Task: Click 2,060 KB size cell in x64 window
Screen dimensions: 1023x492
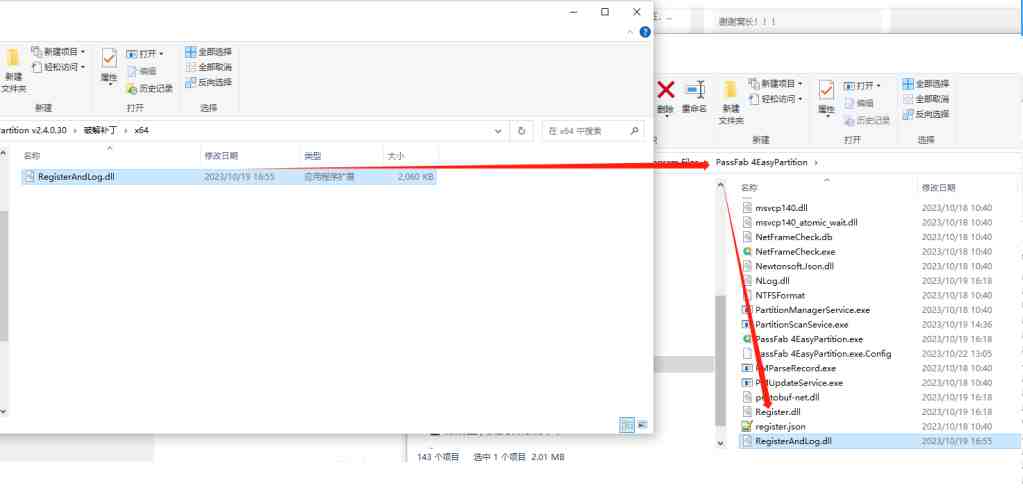Action: click(415, 177)
